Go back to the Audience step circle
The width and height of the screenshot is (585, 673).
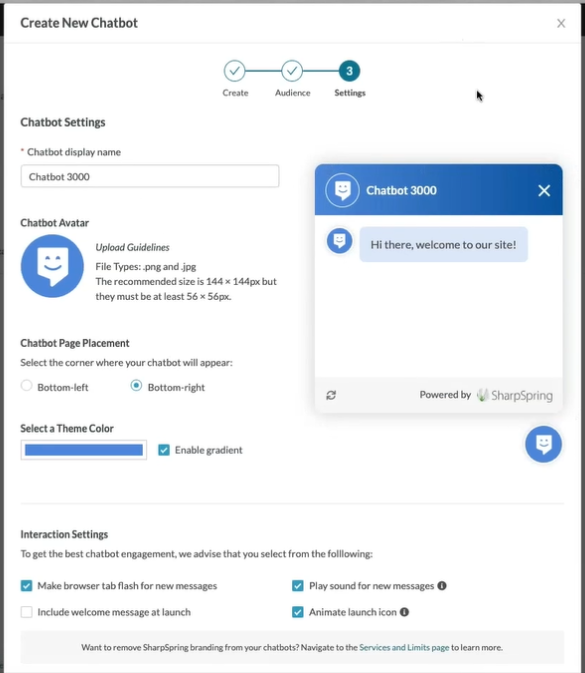tap(292, 71)
